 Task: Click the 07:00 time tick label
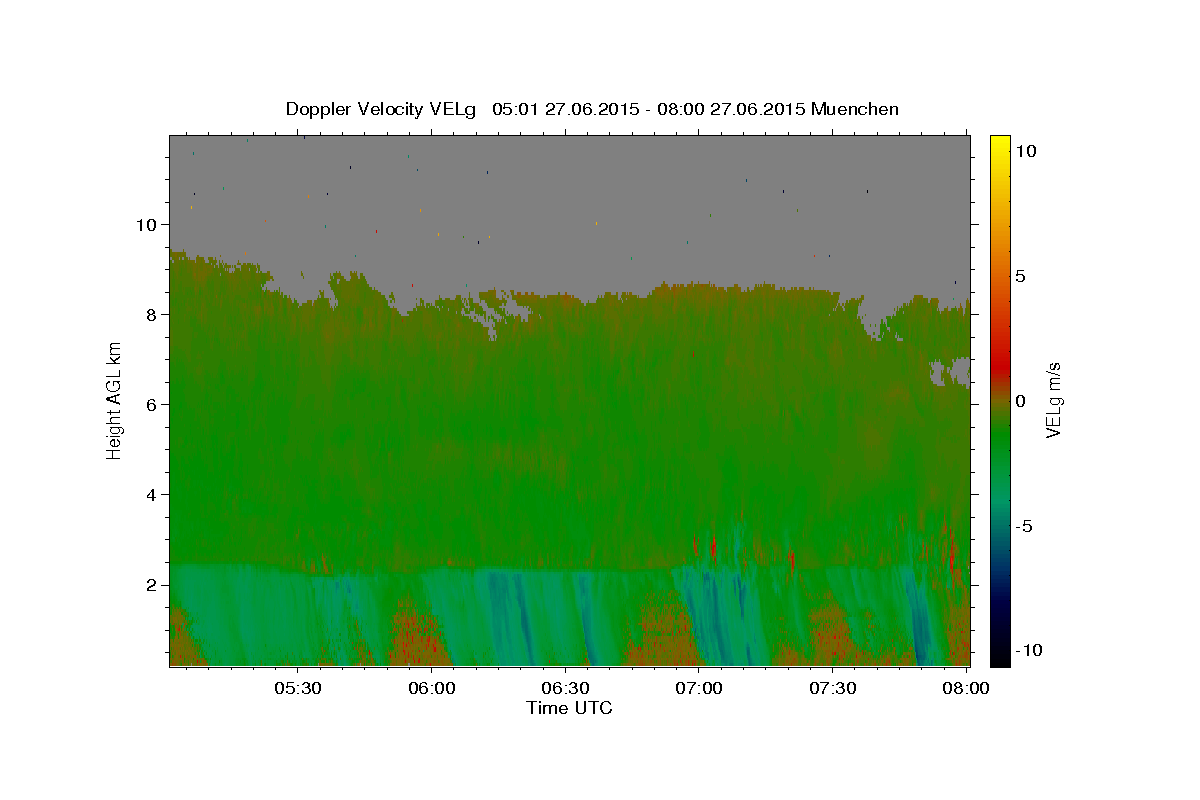(x=699, y=688)
